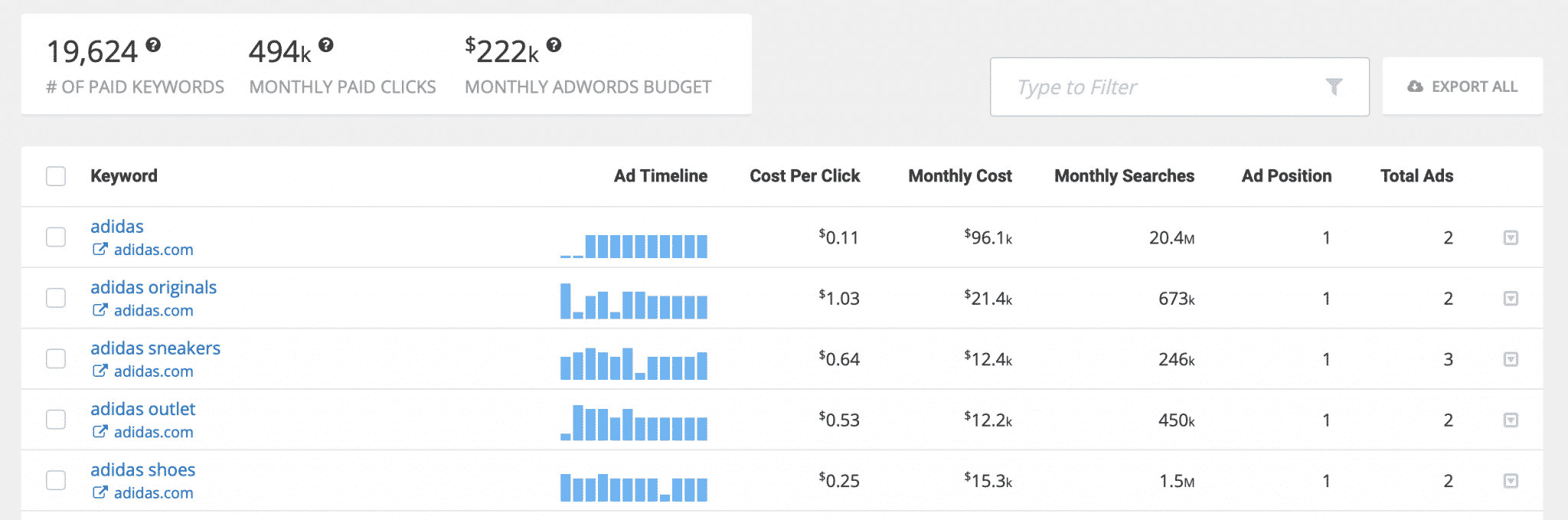Open row dropdown for adidas originals
This screenshot has height=520, width=1568.
click(1511, 298)
